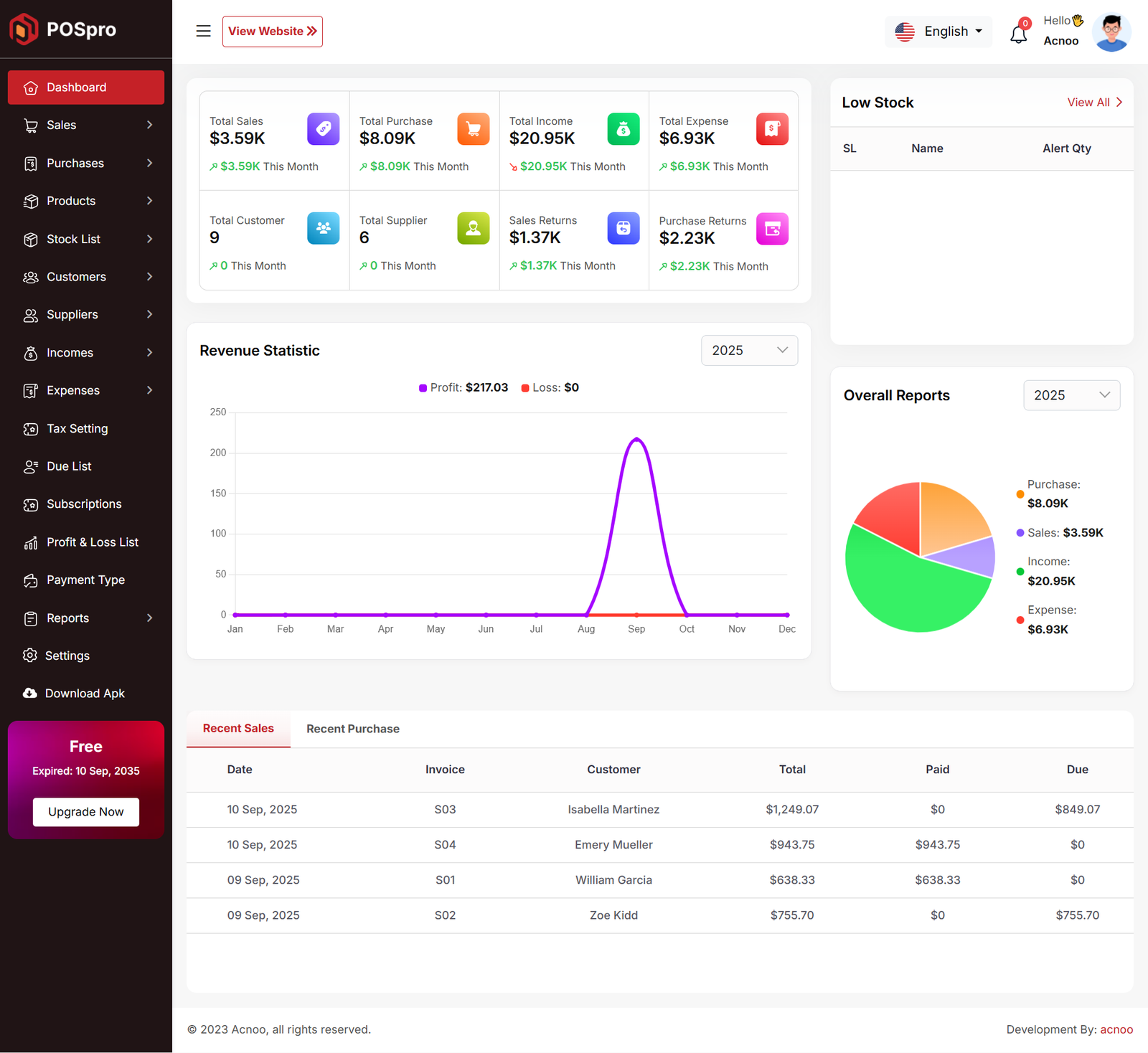
Task: Switch to the Recent Purchase tab
Action: tap(352, 729)
